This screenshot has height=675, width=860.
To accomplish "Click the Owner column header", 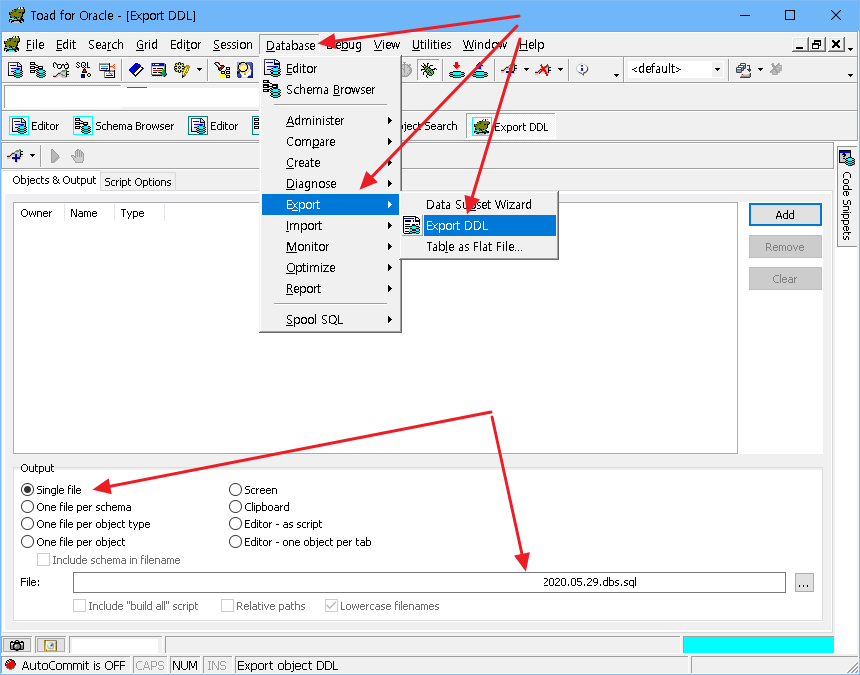I will [39, 213].
